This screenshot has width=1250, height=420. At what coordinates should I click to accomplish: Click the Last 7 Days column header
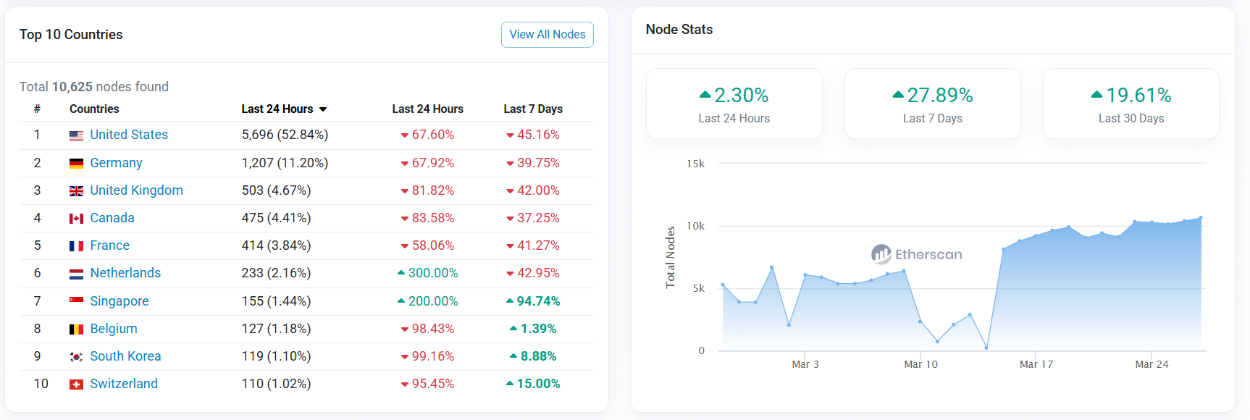click(x=533, y=109)
